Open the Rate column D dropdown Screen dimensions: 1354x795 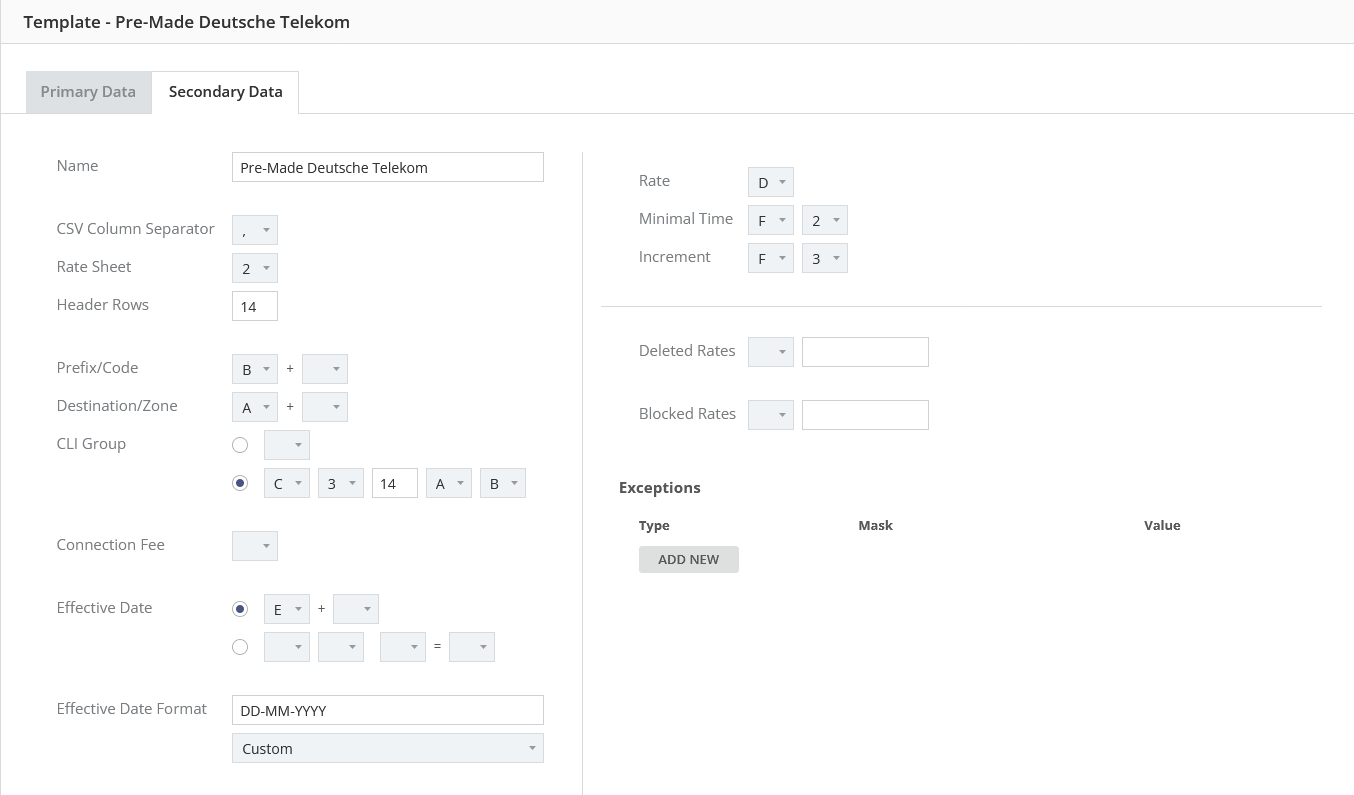coord(770,182)
